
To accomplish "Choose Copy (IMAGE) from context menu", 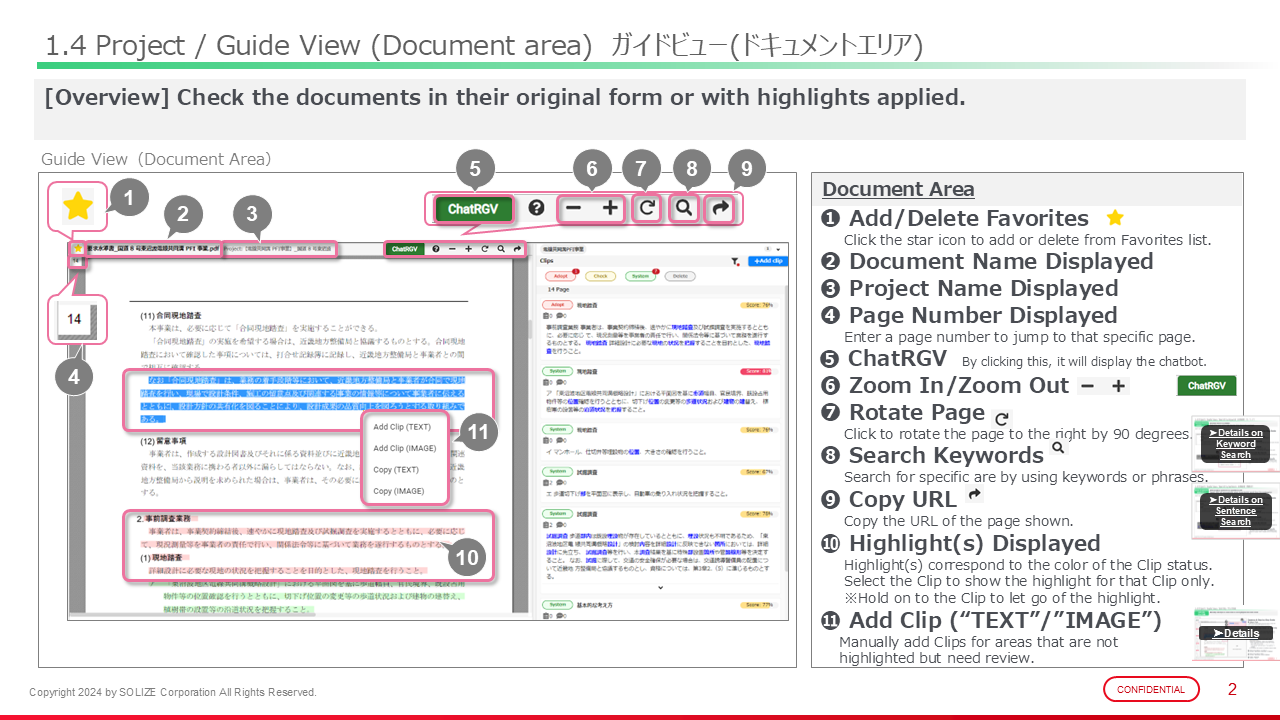I will [398, 491].
